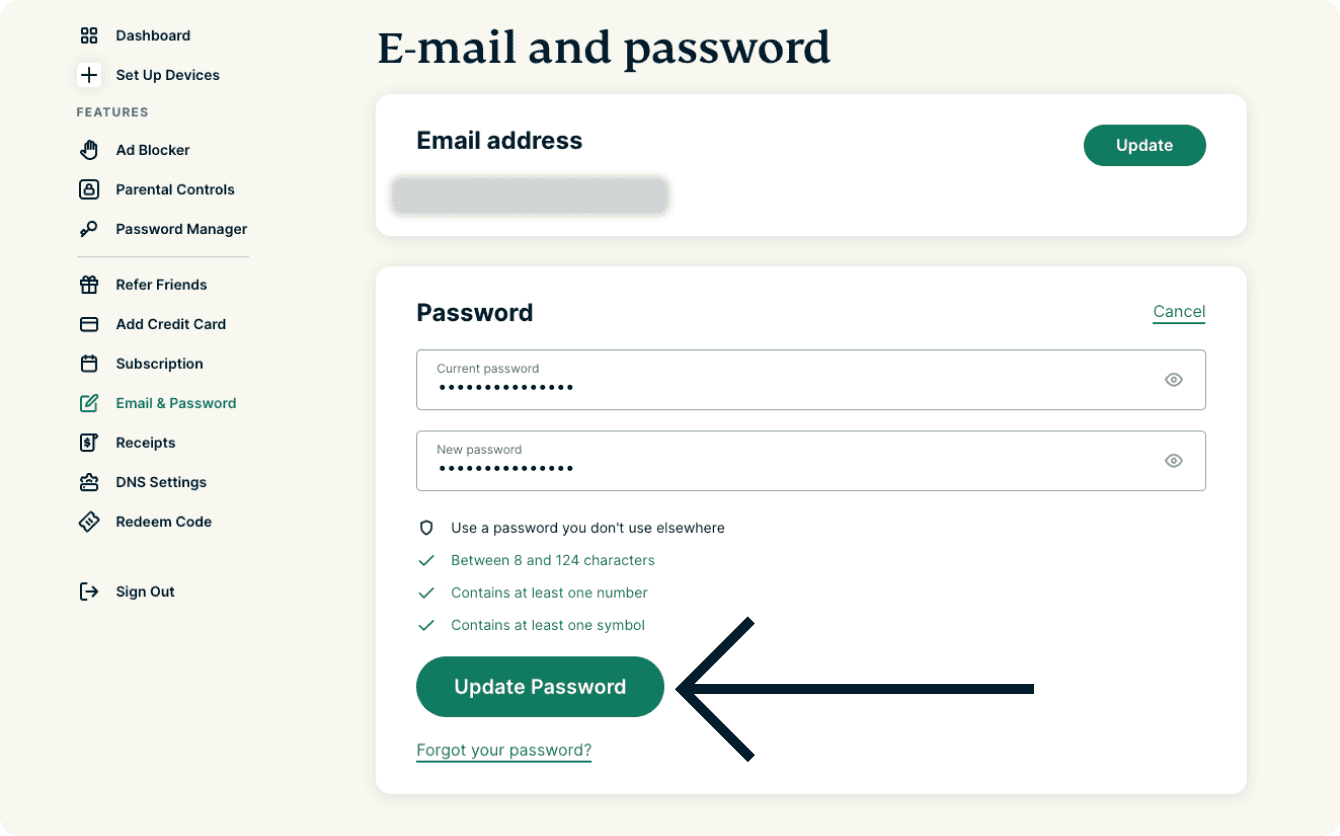The width and height of the screenshot is (1340, 836).
Task: Click the Dashboard grid icon
Action: coord(89,36)
